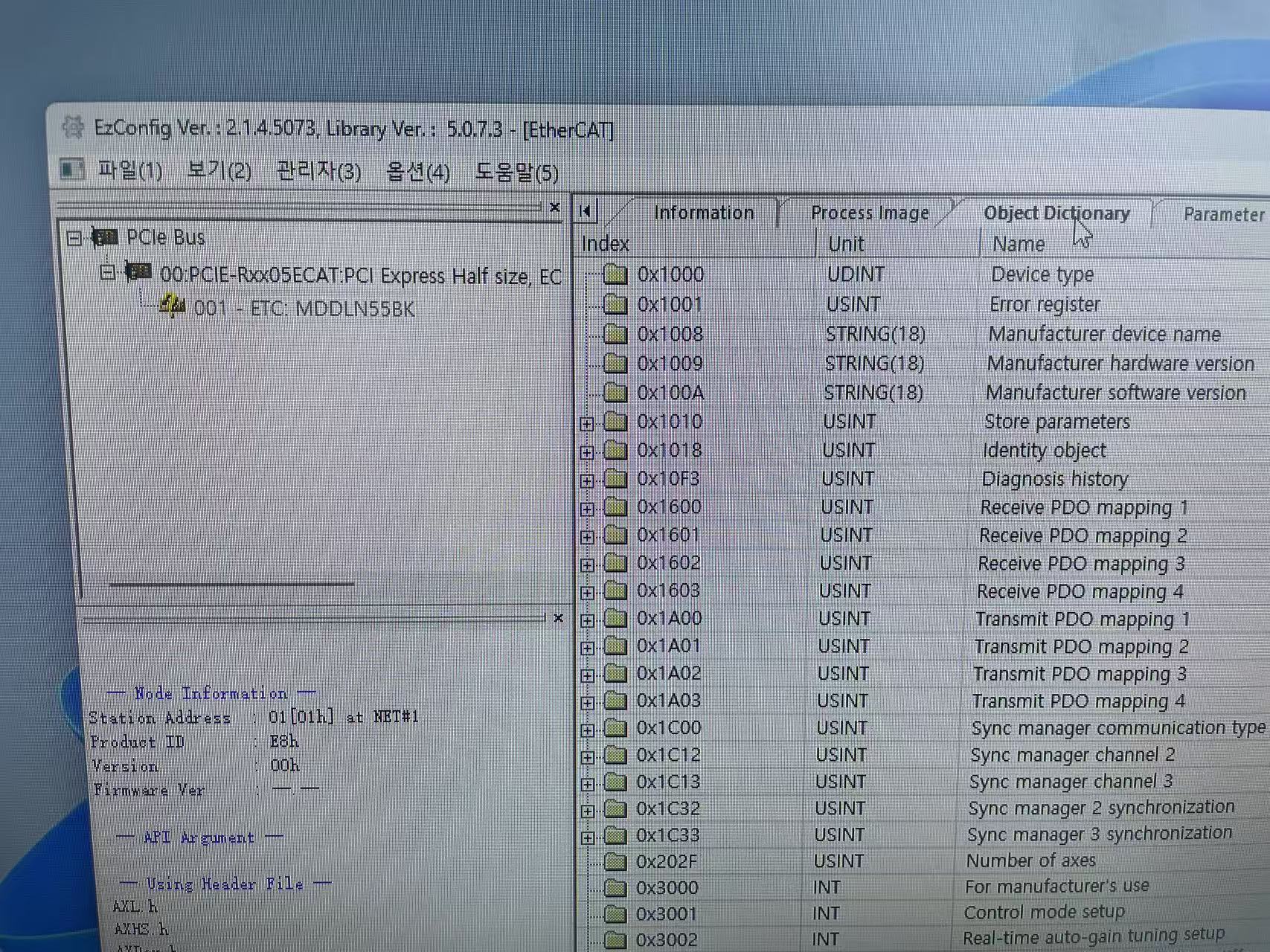
Task: Click the tab scroll-left arrow button
Action: (x=586, y=211)
